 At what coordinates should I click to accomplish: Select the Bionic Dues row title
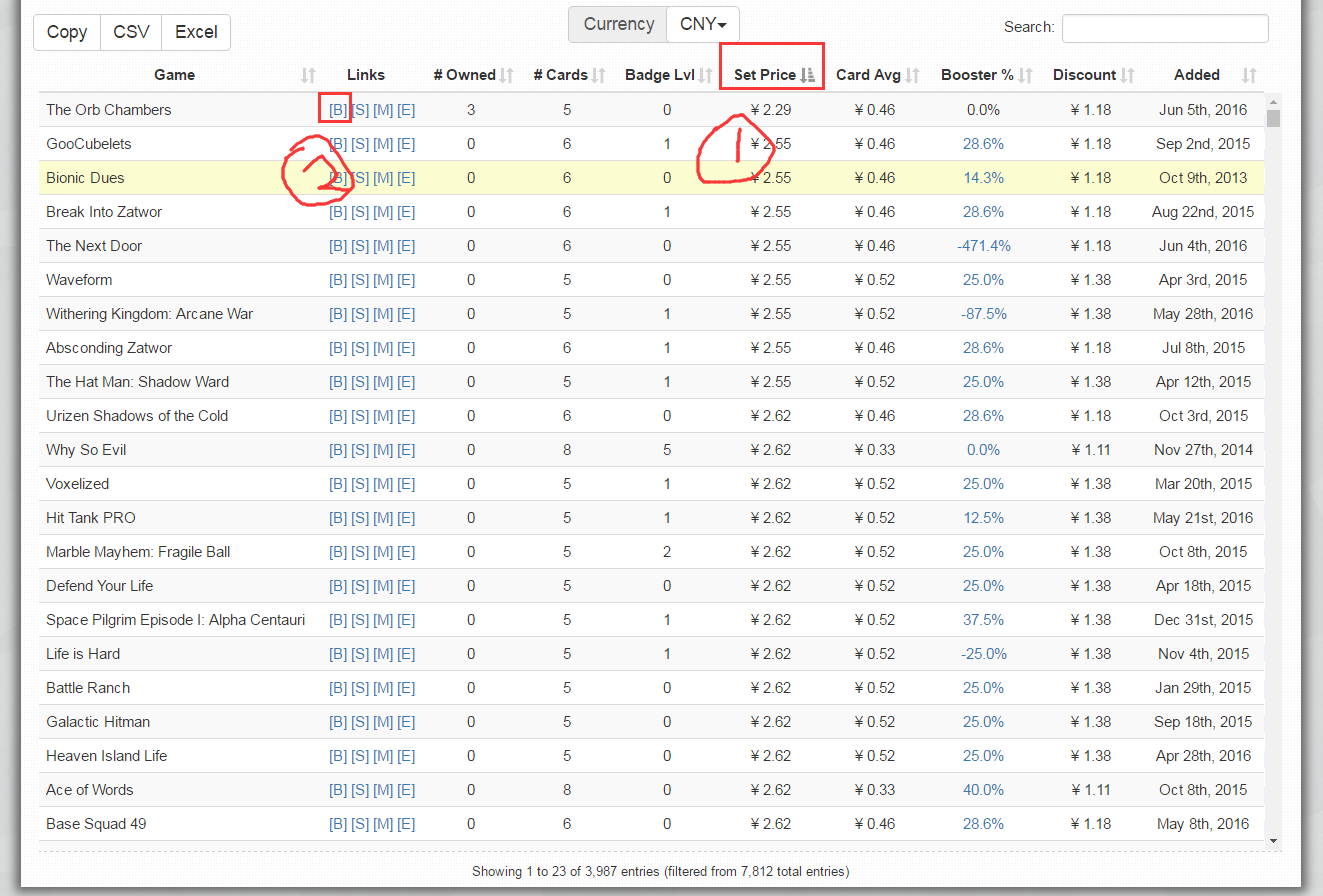[85, 178]
